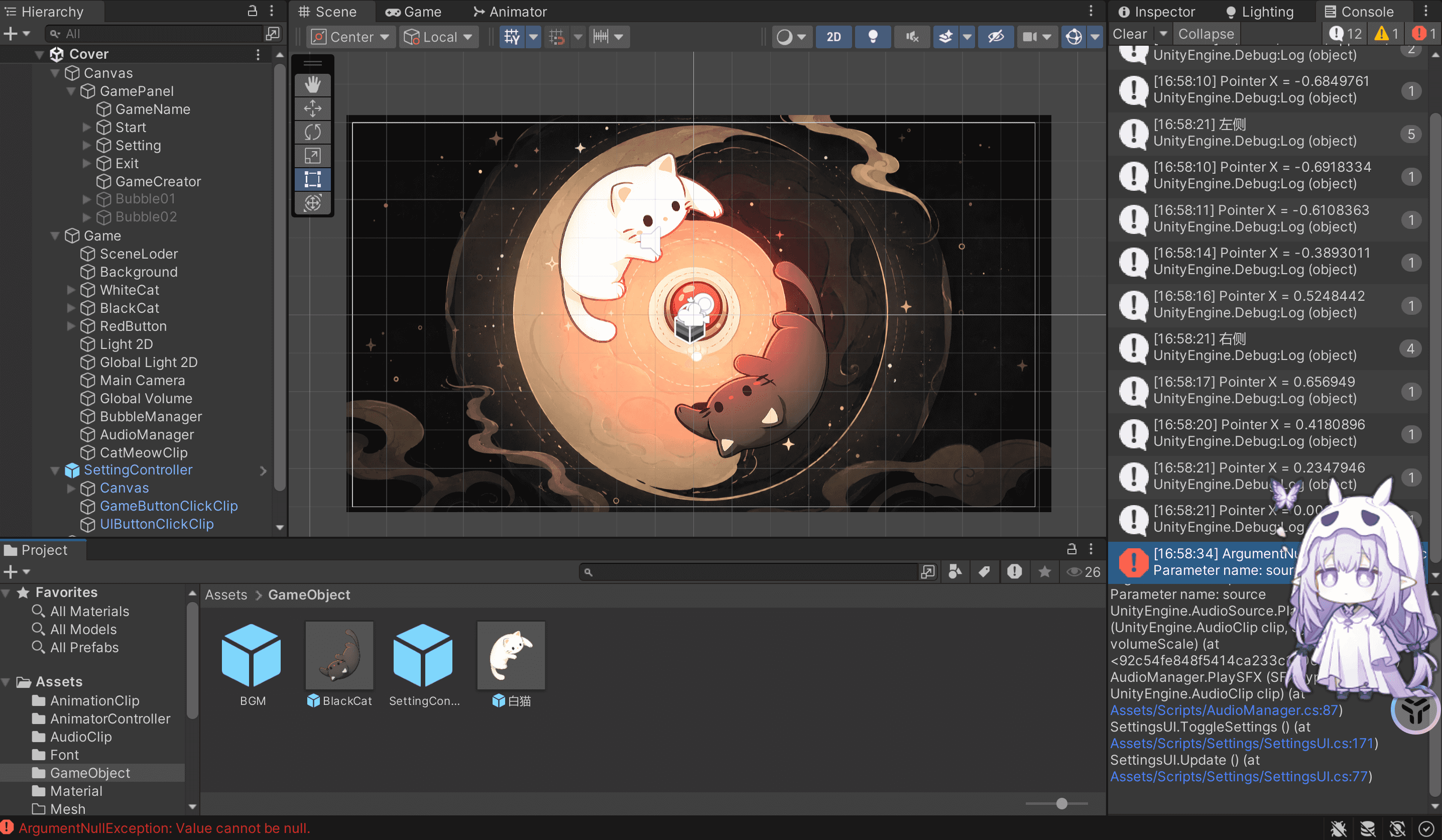Collapse the Favorites section in Project
1442x840 pixels.
point(7,593)
